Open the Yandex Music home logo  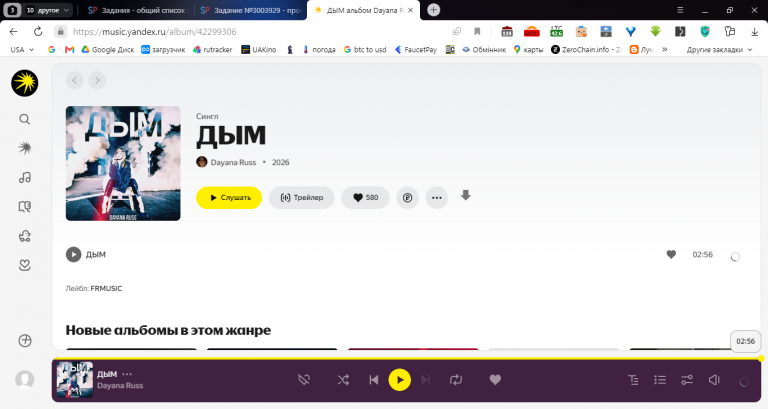pyautogui.click(x=24, y=83)
